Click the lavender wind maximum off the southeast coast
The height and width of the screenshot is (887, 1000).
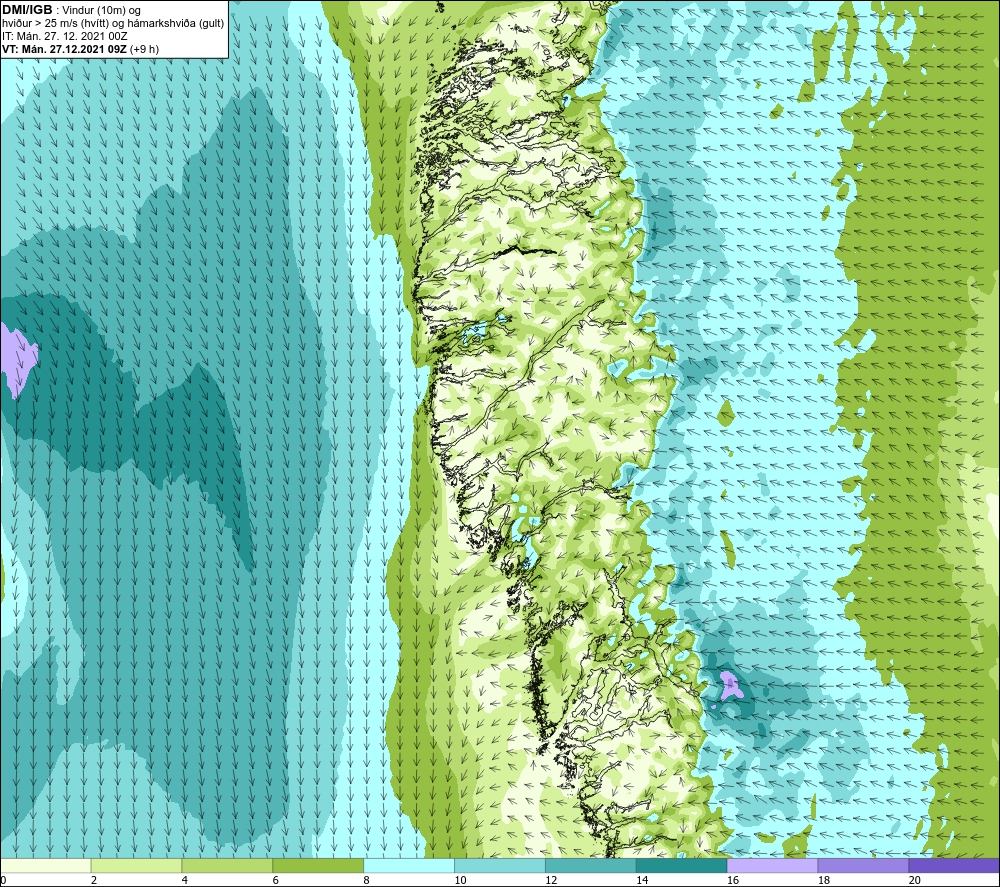[x=730, y=686]
